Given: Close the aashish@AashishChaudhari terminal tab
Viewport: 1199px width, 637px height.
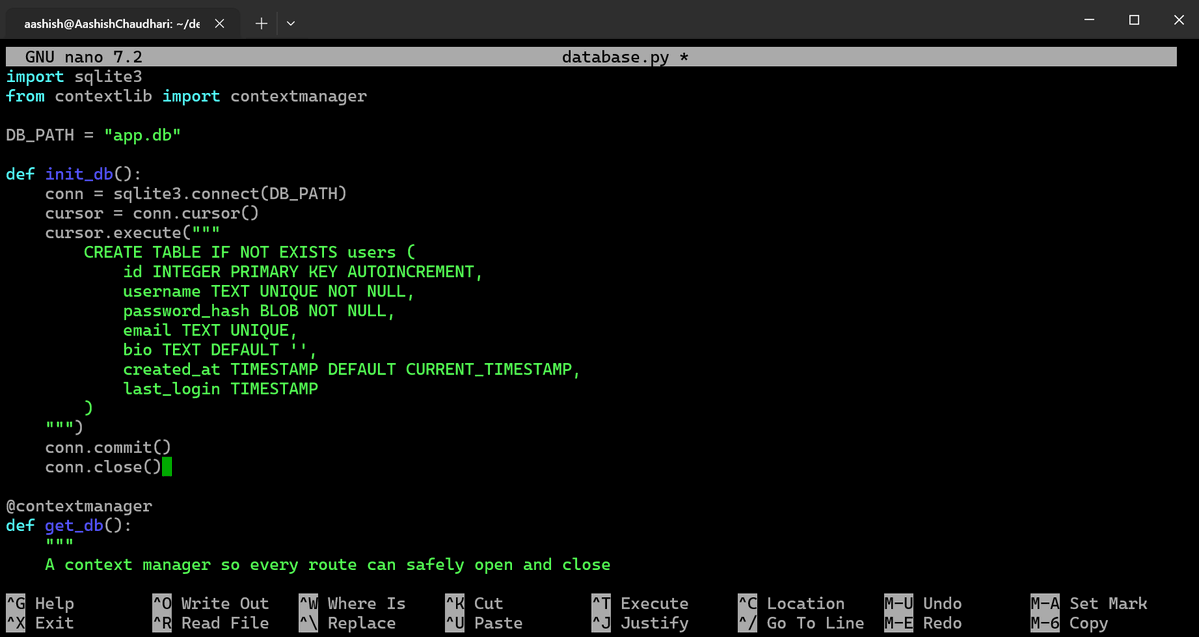Looking at the screenshot, I should pos(219,24).
